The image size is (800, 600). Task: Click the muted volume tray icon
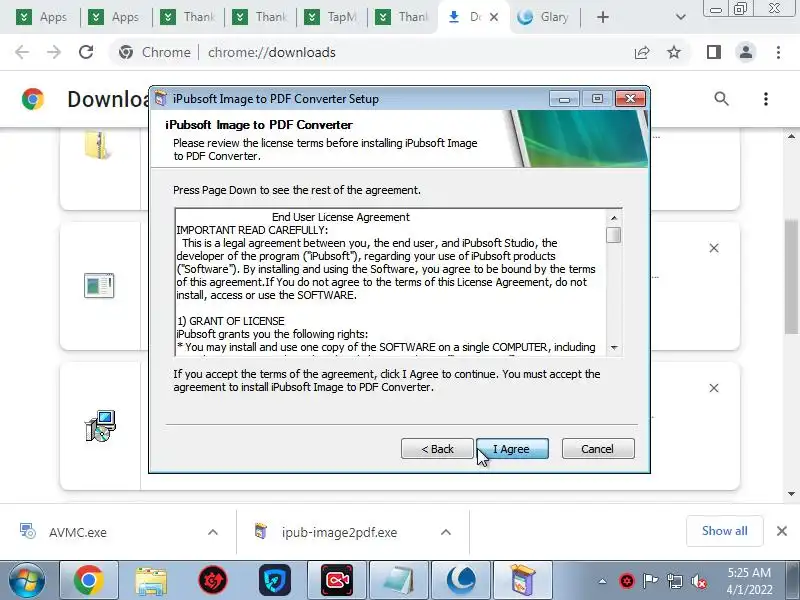pos(699,581)
